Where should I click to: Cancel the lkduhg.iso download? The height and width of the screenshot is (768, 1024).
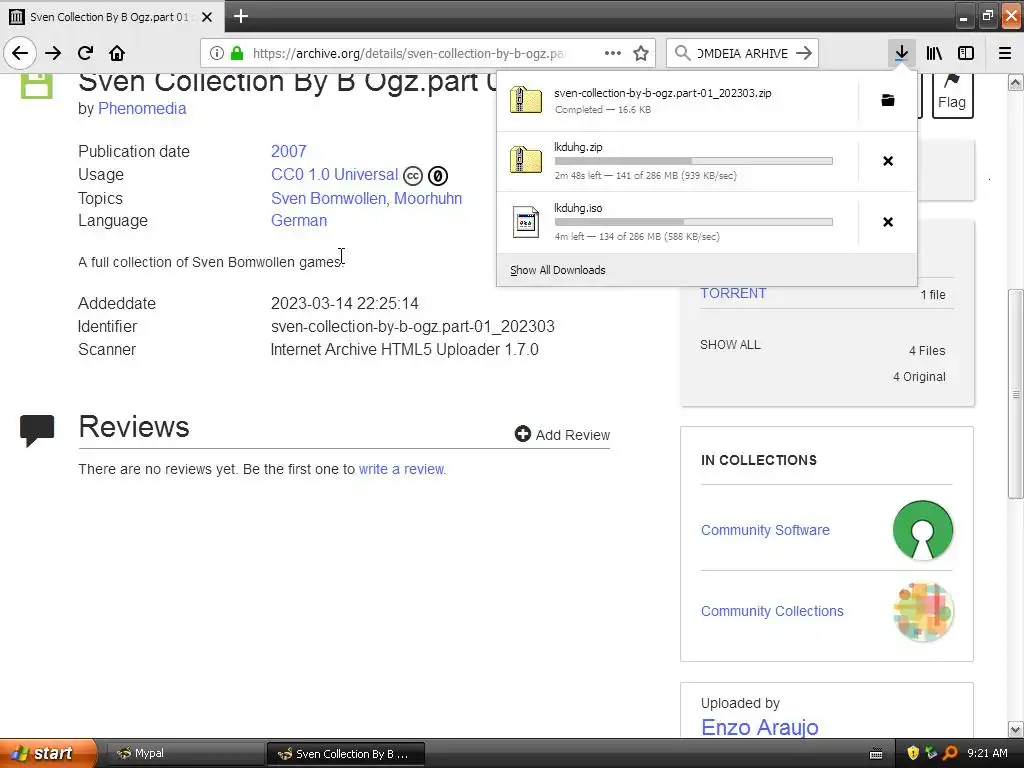coord(888,222)
